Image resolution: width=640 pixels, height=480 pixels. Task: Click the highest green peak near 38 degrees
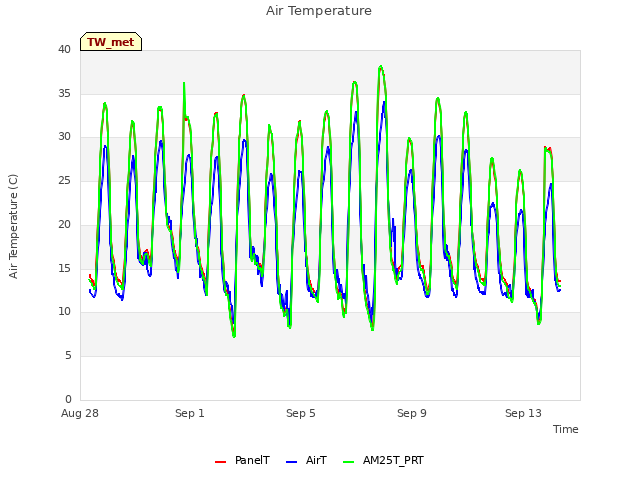point(381,67)
